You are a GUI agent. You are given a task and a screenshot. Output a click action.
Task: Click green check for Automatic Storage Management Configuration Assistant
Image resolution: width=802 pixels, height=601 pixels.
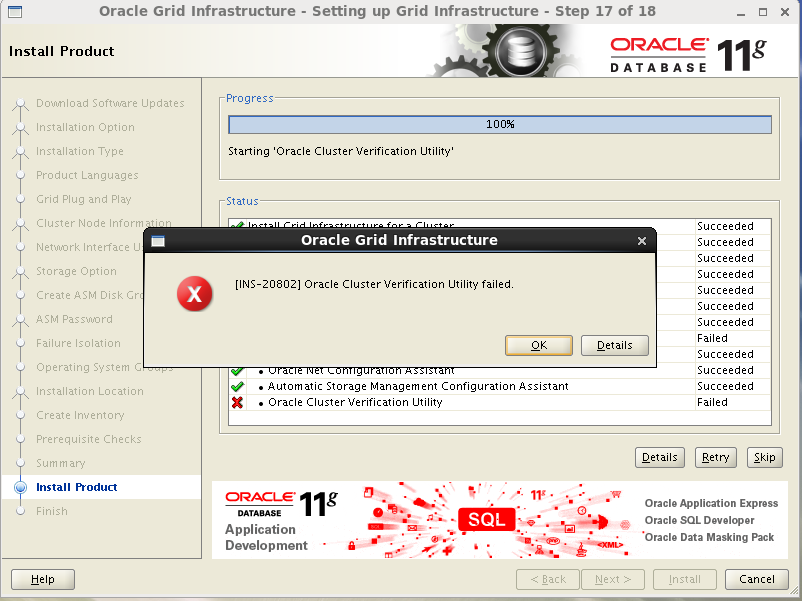(x=237, y=386)
